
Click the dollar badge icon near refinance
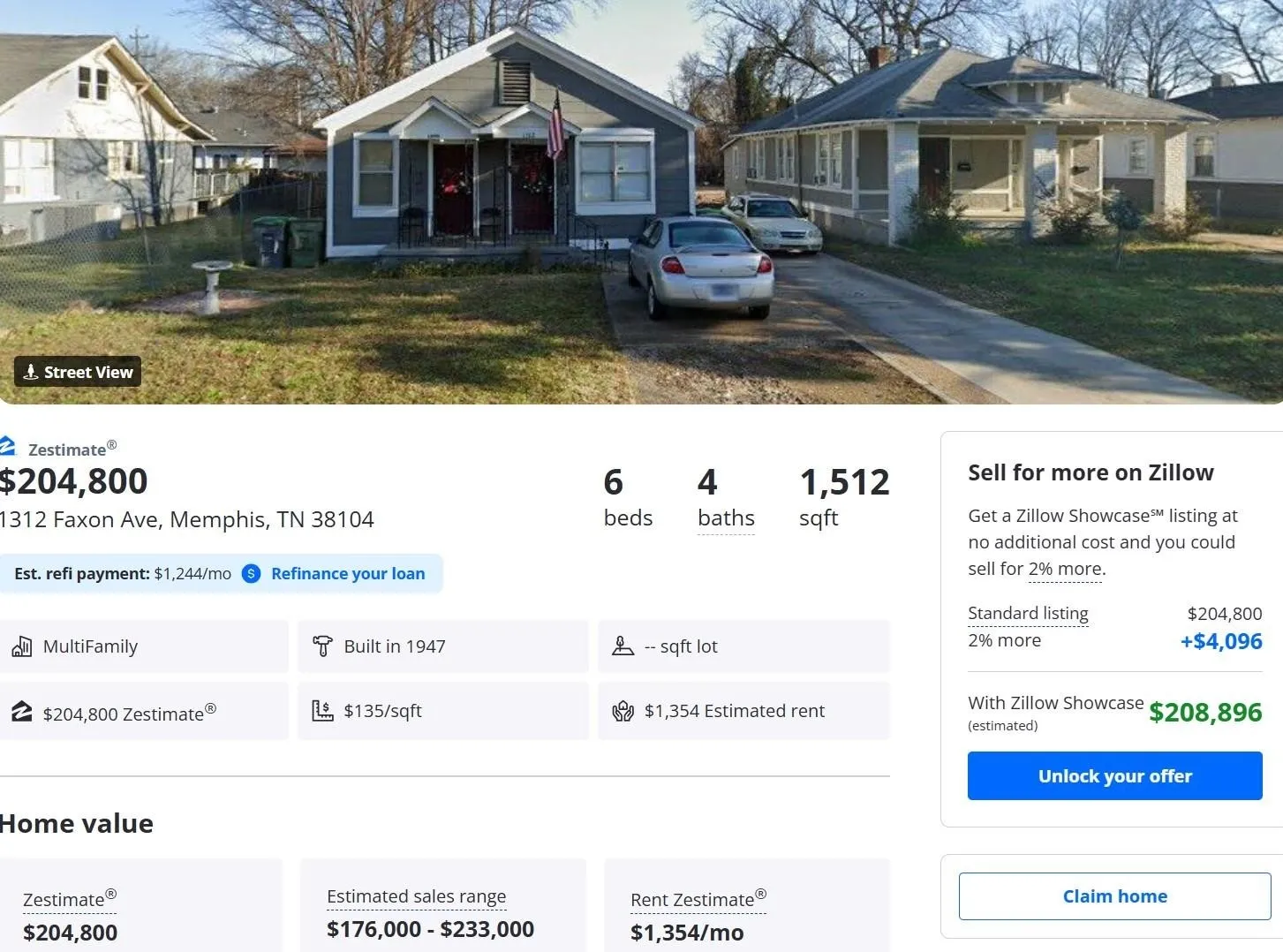tap(252, 574)
